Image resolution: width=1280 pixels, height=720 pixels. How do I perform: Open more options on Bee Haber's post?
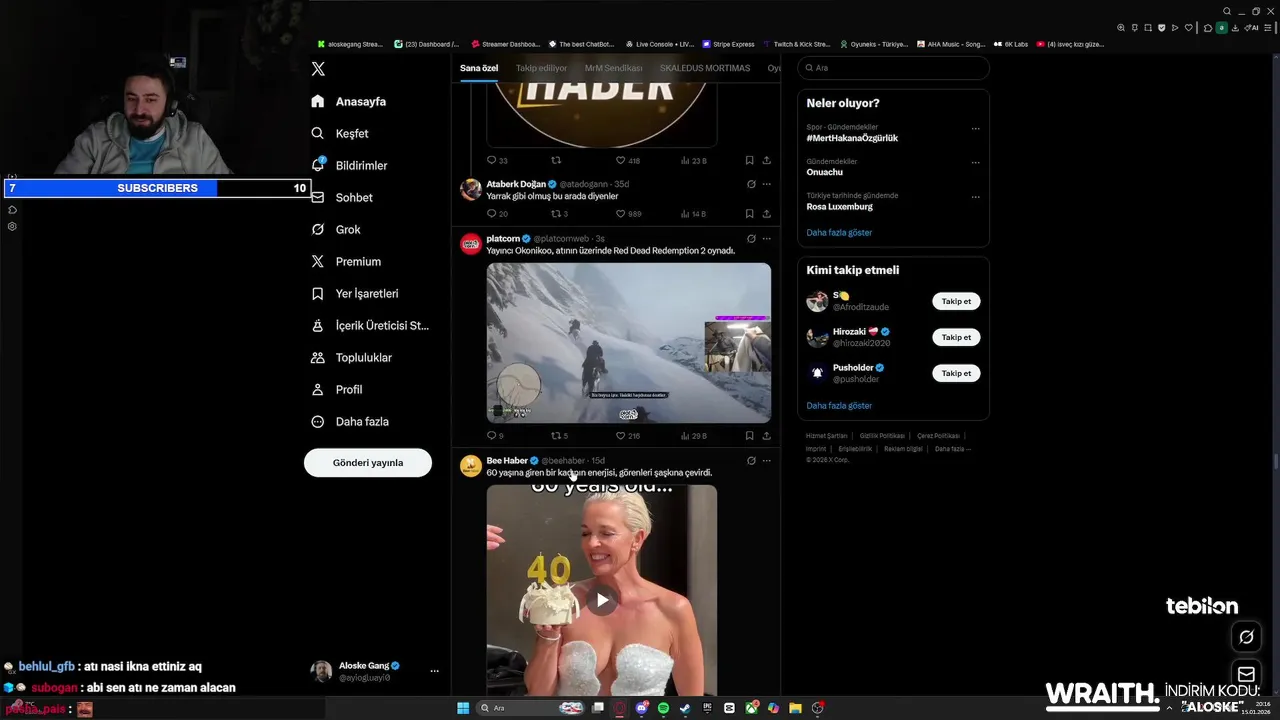767,461
